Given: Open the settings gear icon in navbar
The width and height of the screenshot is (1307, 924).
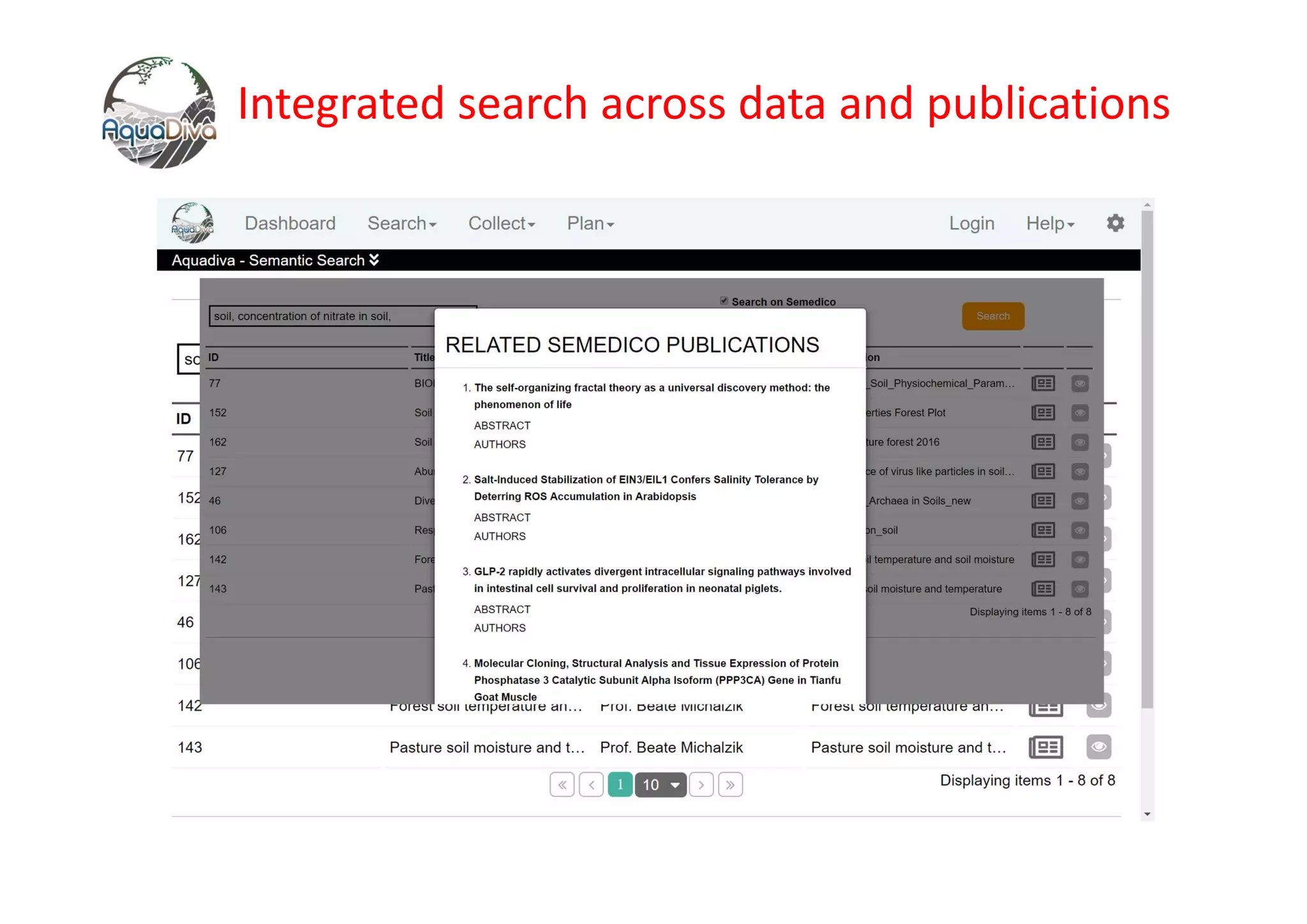Looking at the screenshot, I should tap(1115, 223).
